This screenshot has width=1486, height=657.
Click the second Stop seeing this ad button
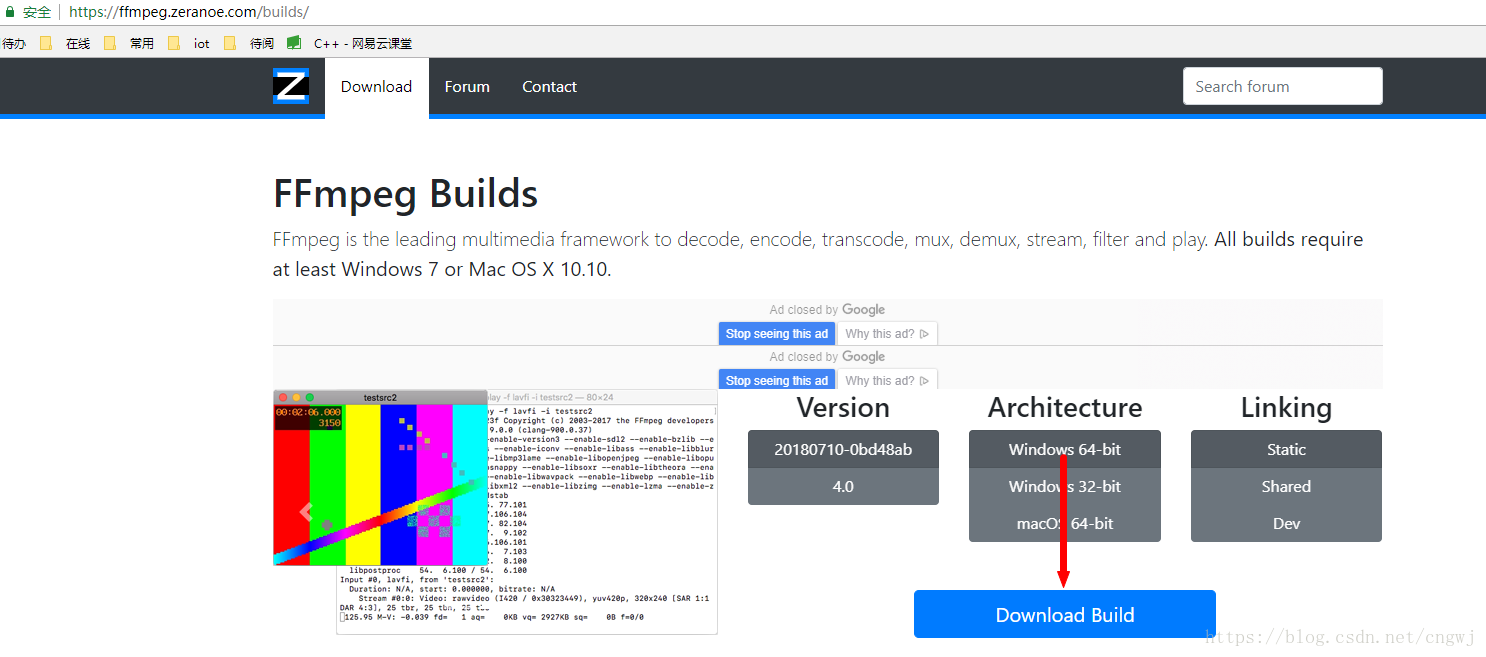(x=777, y=380)
